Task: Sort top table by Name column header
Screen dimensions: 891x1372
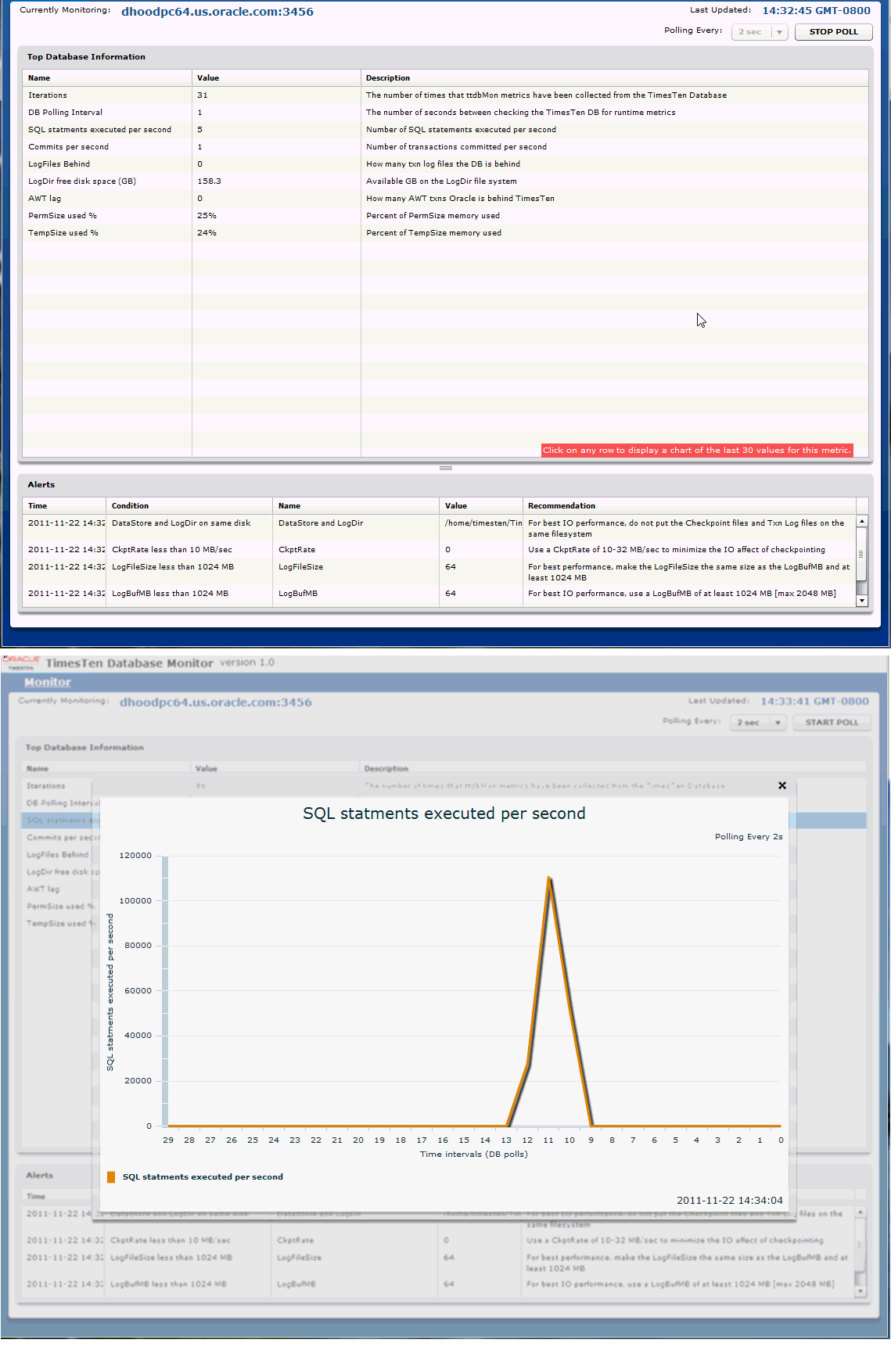Action: pos(107,77)
